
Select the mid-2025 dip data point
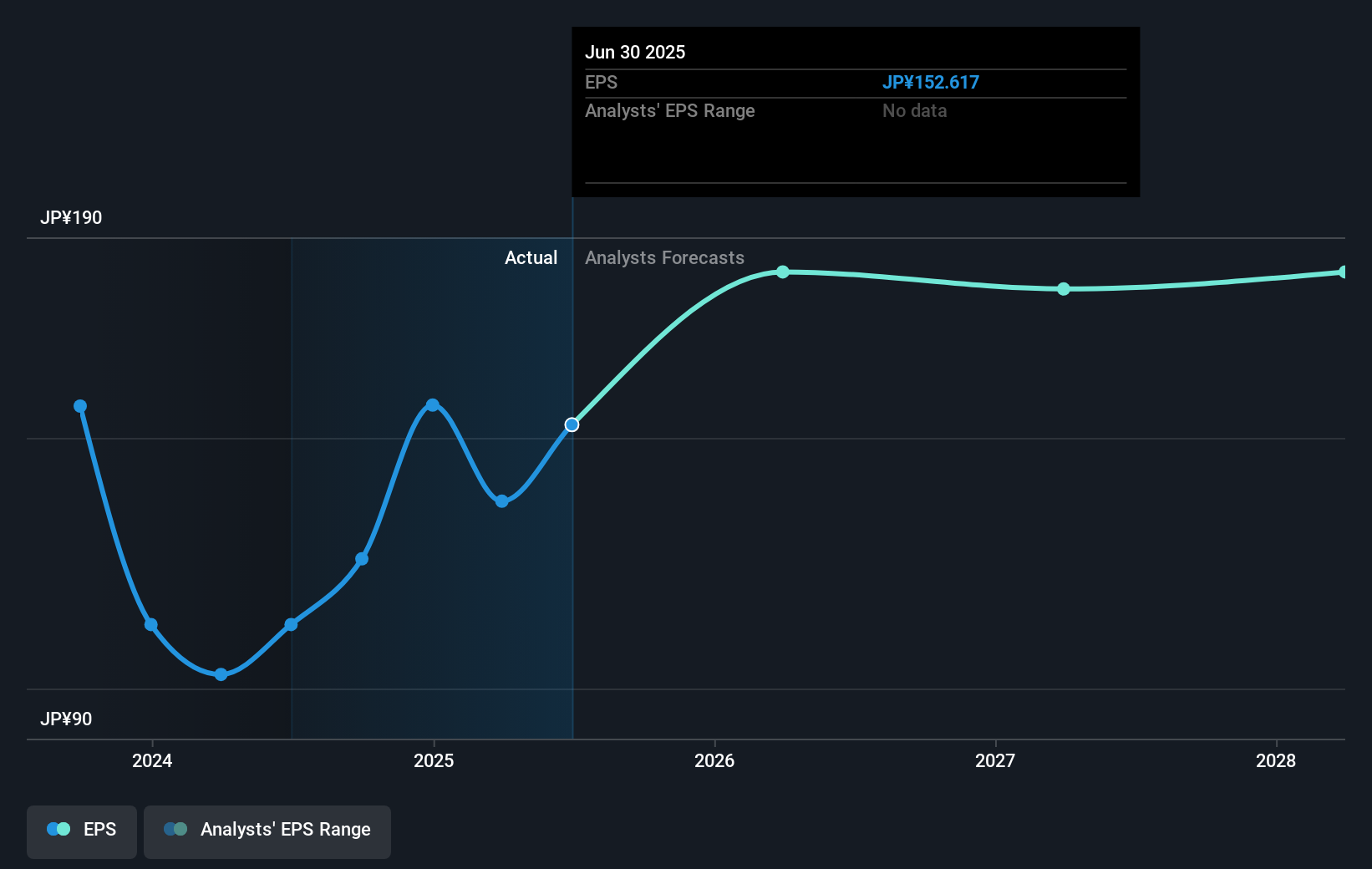(x=501, y=501)
